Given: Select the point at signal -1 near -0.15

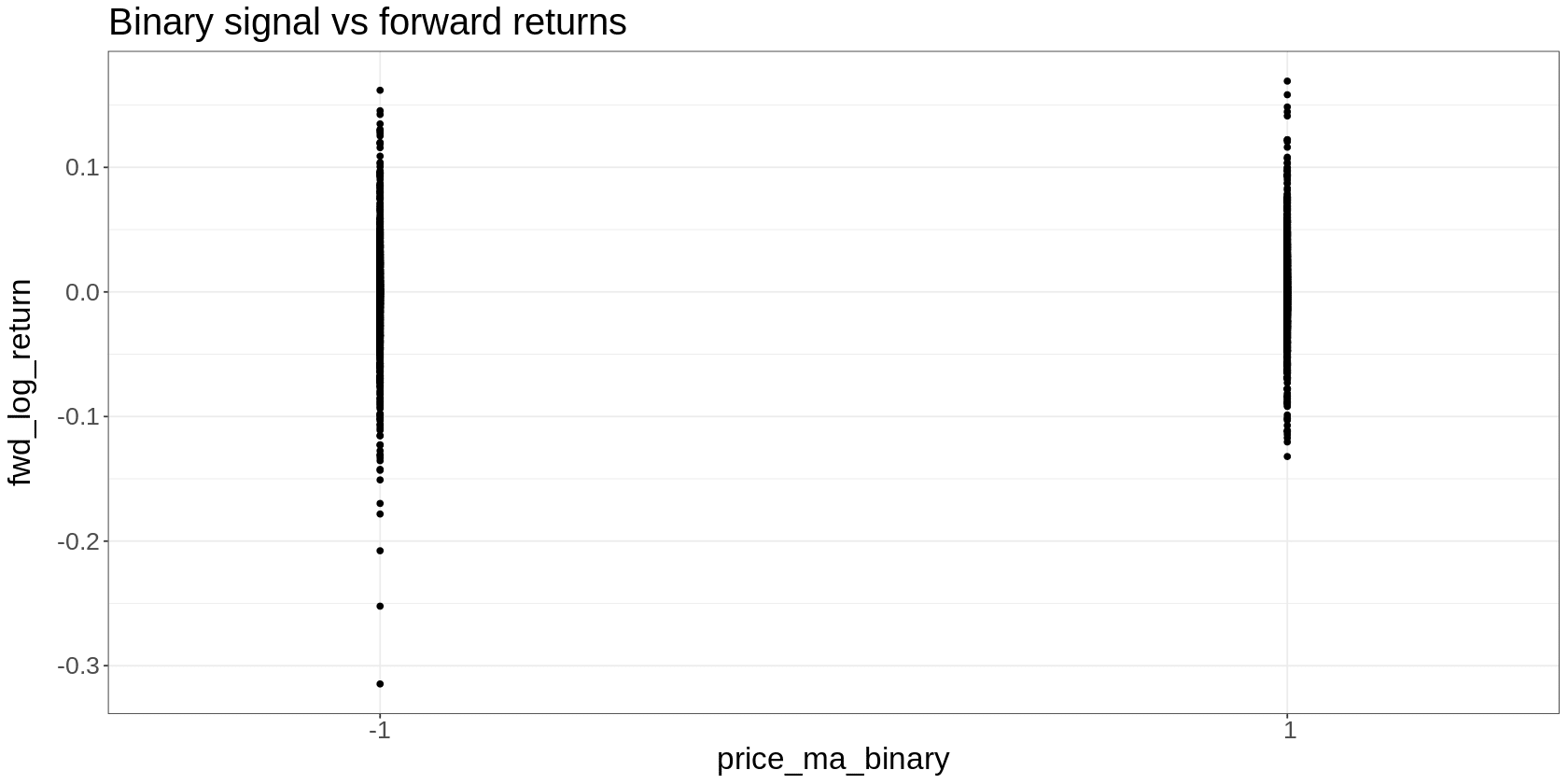Looking at the screenshot, I should [x=380, y=480].
